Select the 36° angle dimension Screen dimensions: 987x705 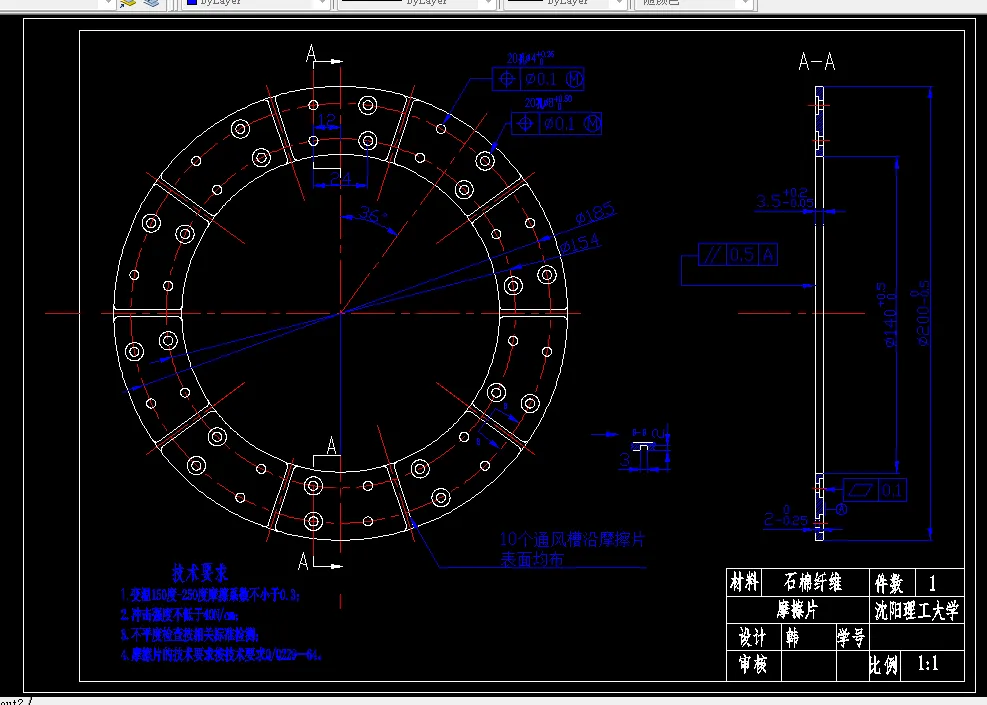[x=373, y=215]
